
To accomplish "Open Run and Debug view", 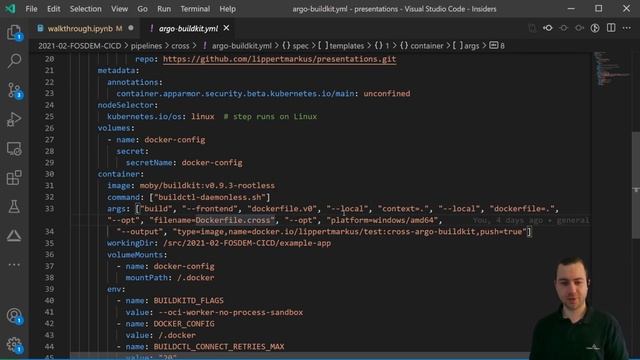I will [14, 120].
